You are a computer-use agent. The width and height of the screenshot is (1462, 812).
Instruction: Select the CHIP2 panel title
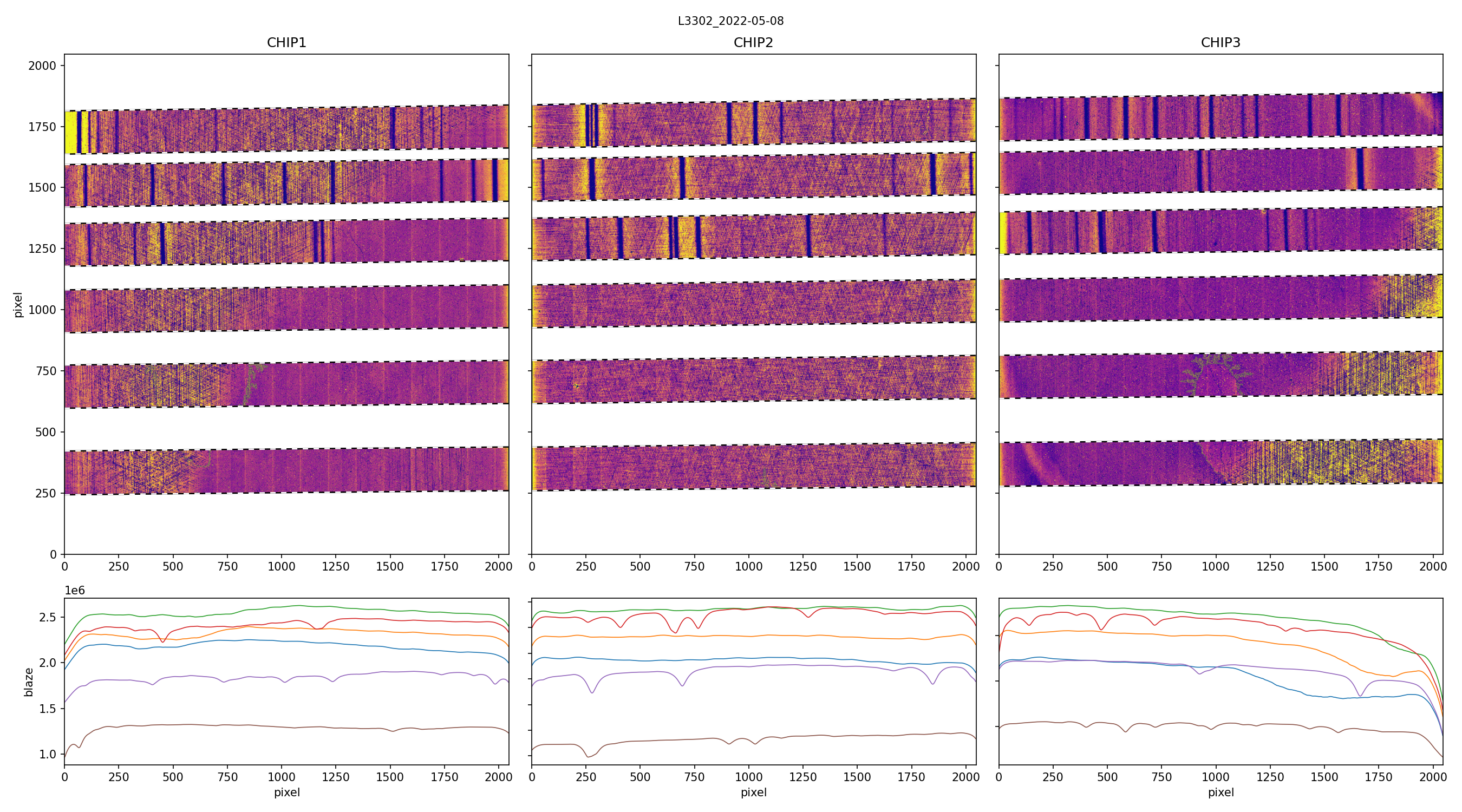click(753, 43)
